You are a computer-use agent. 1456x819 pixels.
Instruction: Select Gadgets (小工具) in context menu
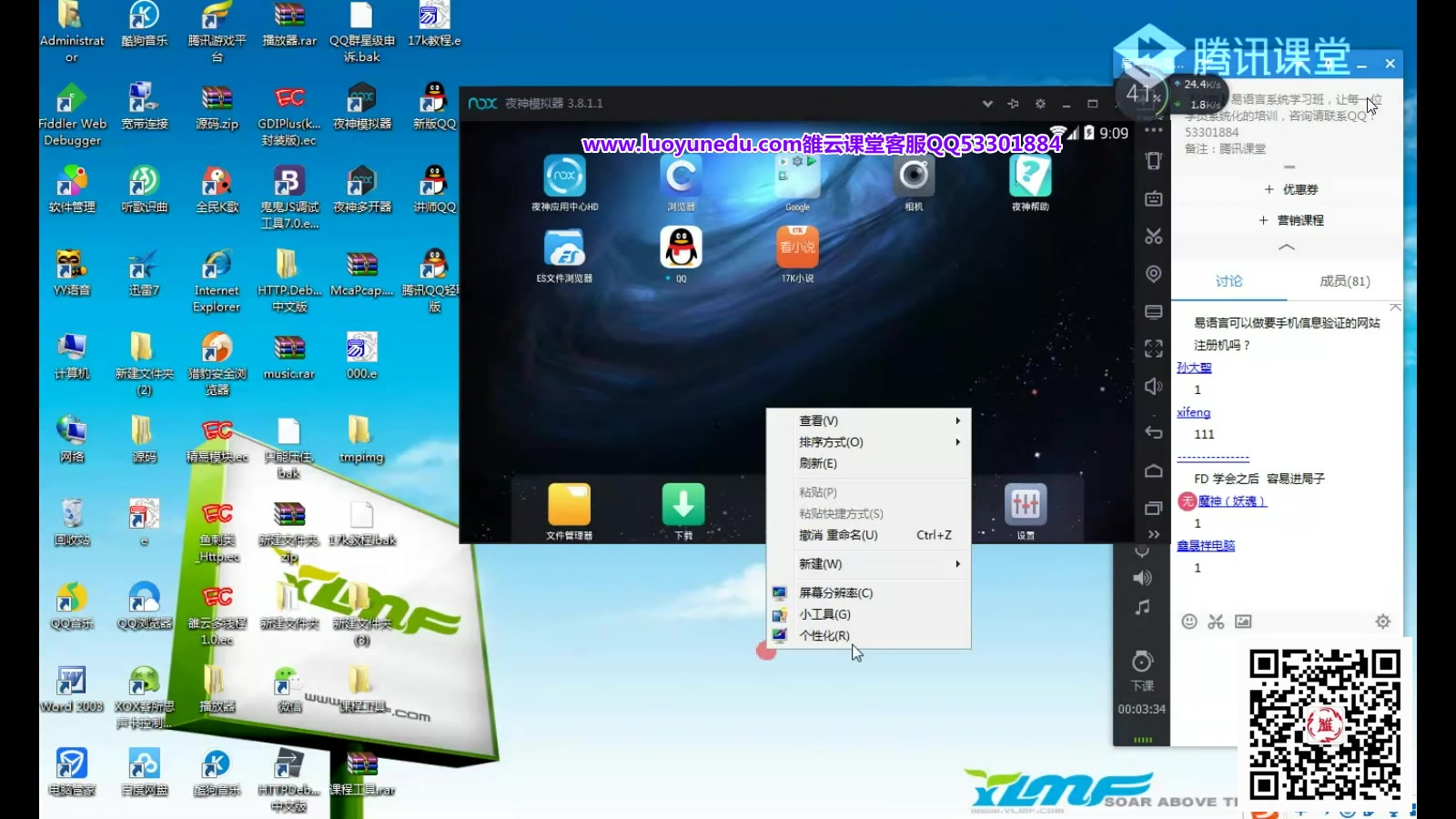[869, 614]
